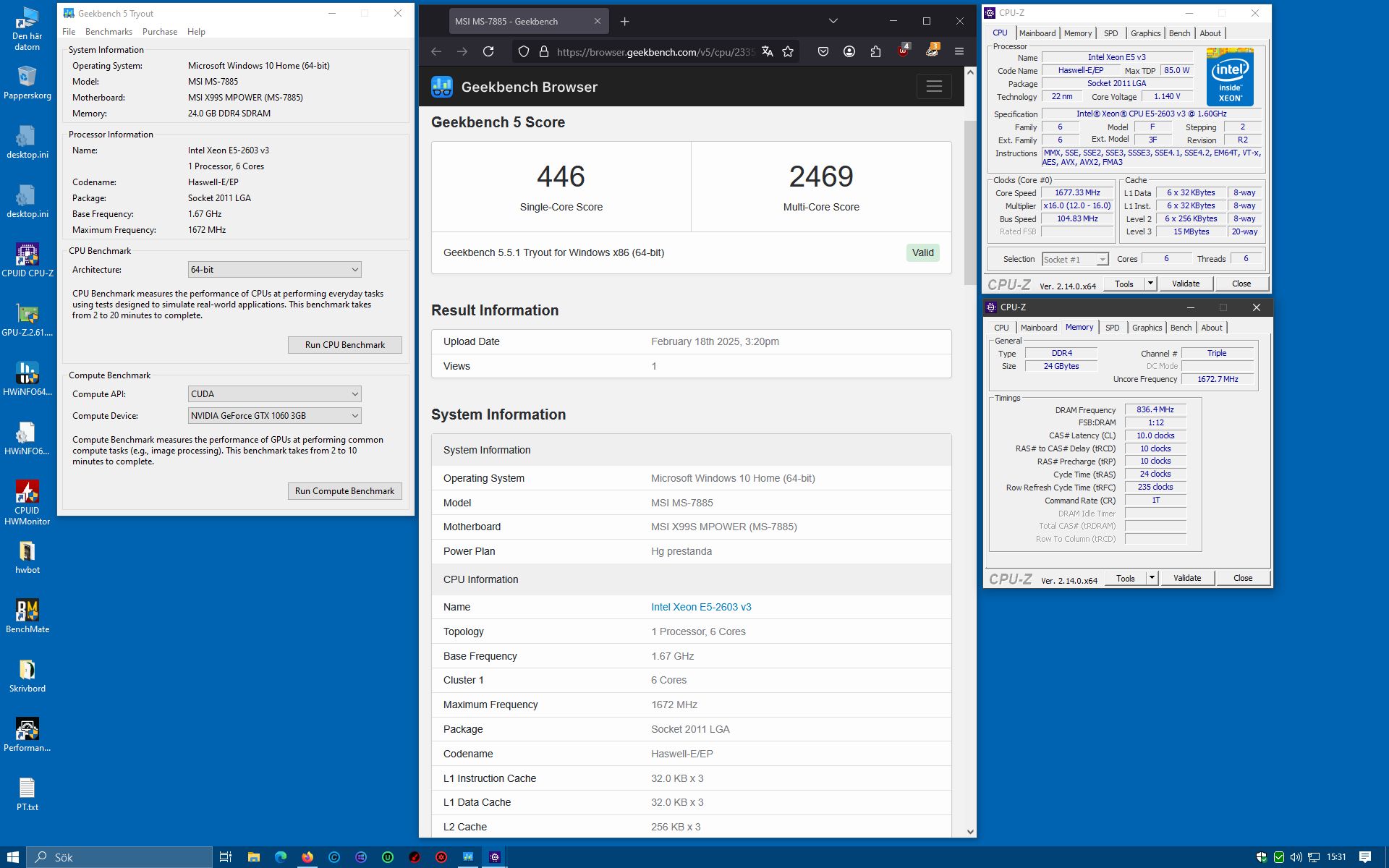The width and height of the screenshot is (1389, 868).
Task: Click the translate page icon
Action: (767, 51)
